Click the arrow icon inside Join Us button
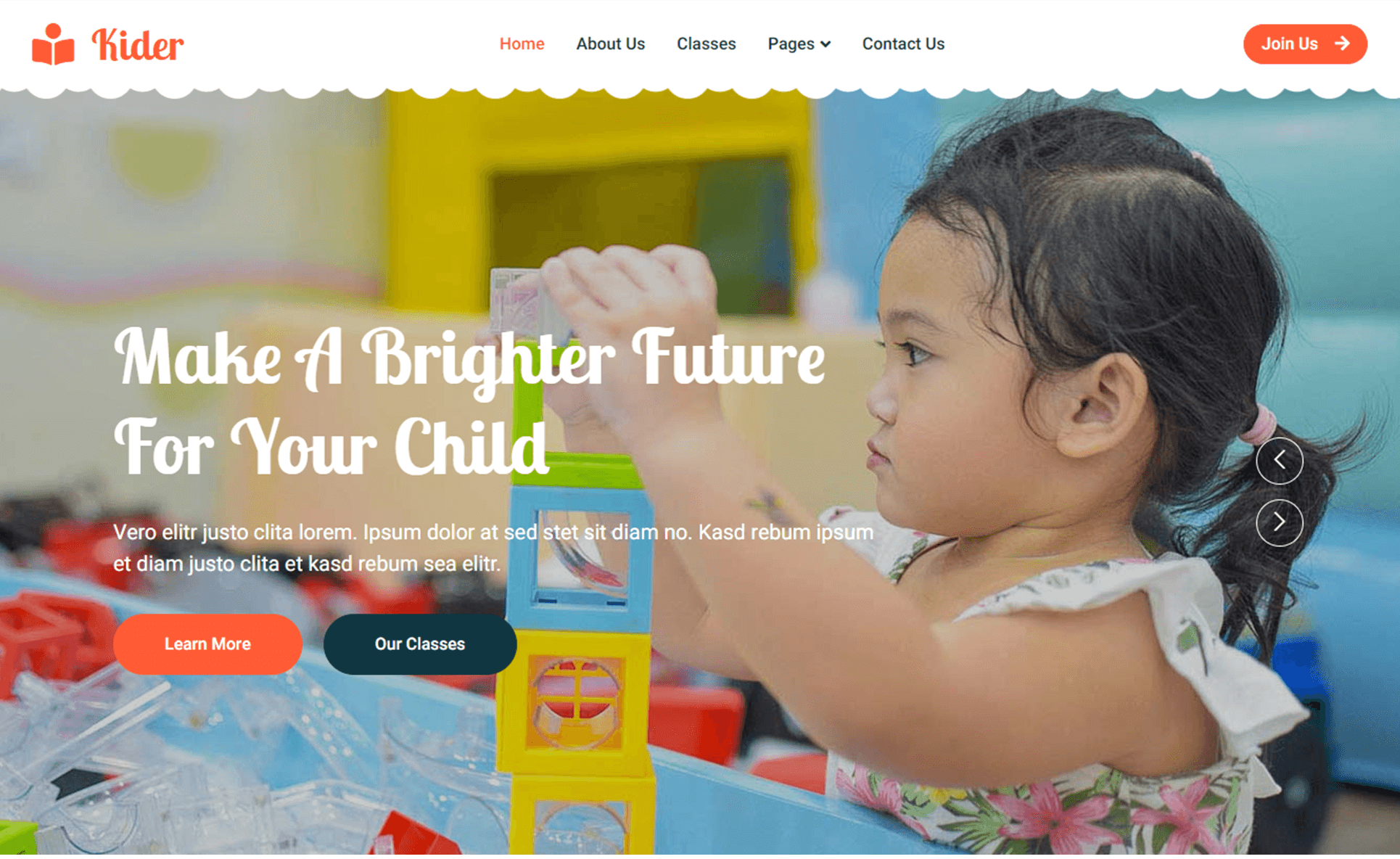Screen dimensions: 1400x859 1348,44
